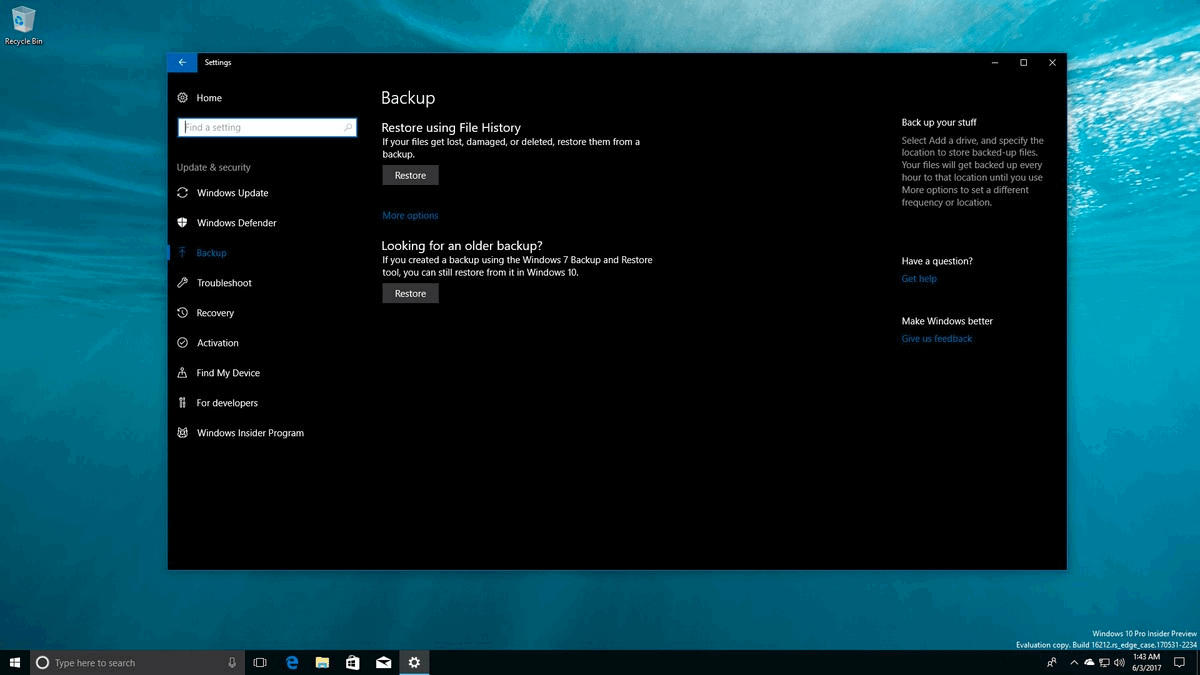Select Windows Insider Program menu entry
This screenshot has width=1200, height=675.
pos(250,433)
